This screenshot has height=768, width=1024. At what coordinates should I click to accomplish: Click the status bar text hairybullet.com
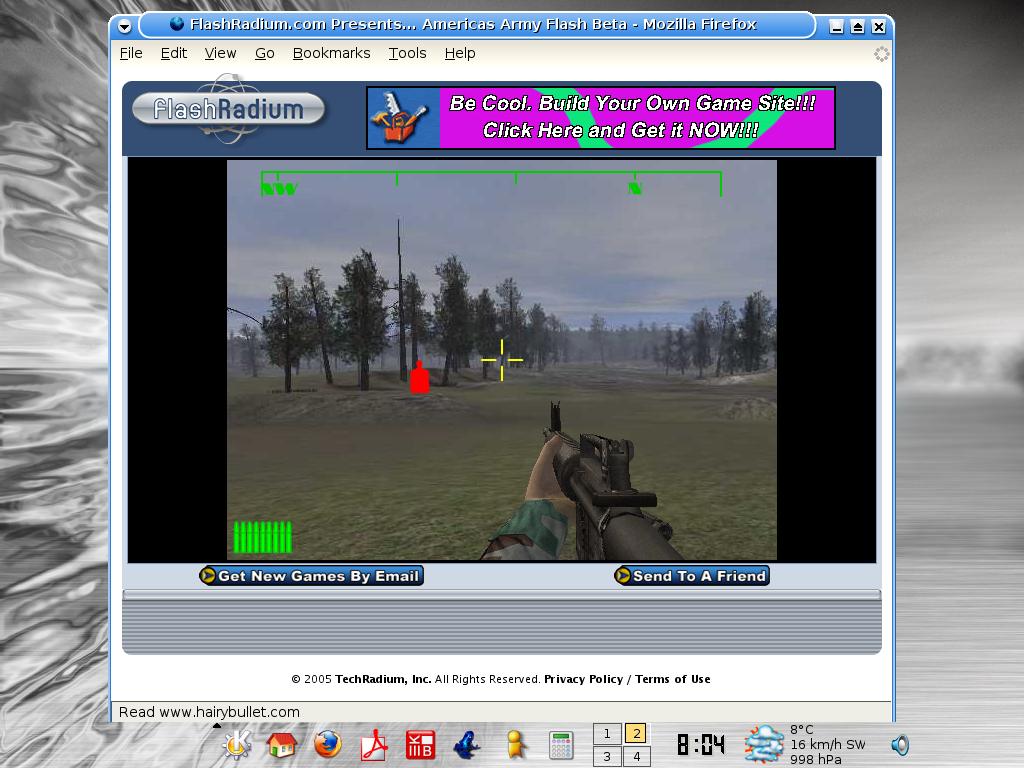[229, 712]
